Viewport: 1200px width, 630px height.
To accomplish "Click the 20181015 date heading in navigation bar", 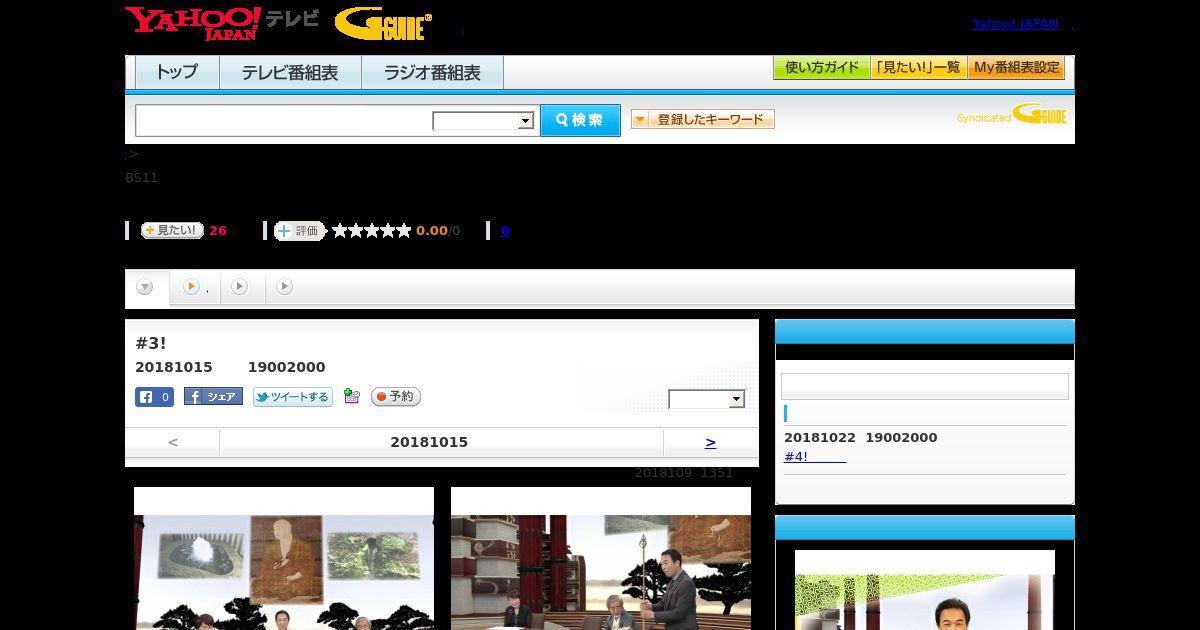I will (429, 442).
